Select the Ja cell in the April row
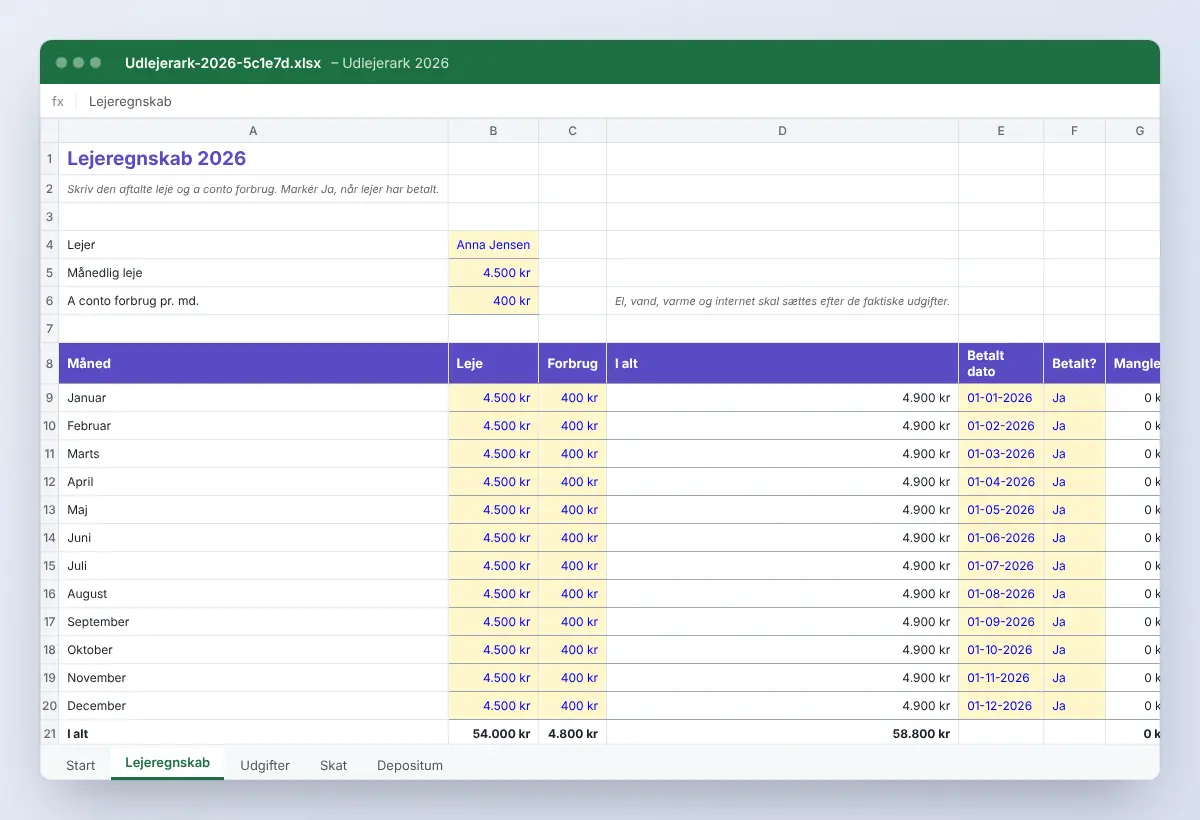Viewport: 1200px width, 820px height. point(1074,482)
